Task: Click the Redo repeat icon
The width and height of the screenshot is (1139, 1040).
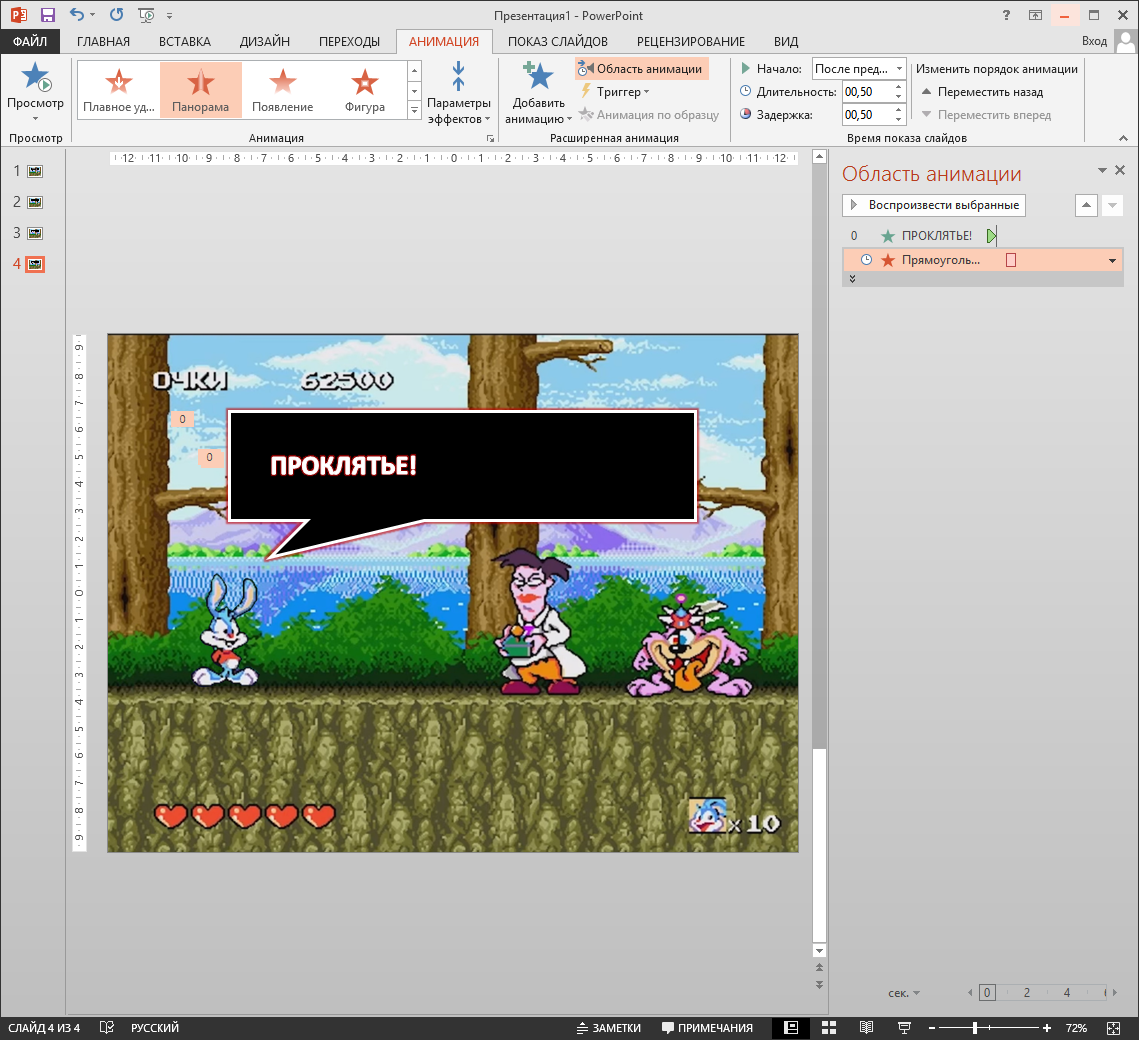Action: pyautogui.click(x=116, y=15)
